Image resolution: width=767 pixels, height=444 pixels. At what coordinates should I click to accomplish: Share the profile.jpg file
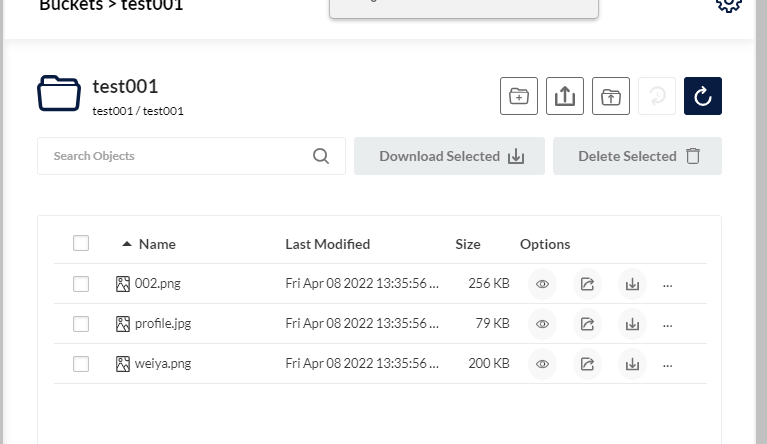click(587, 324)
